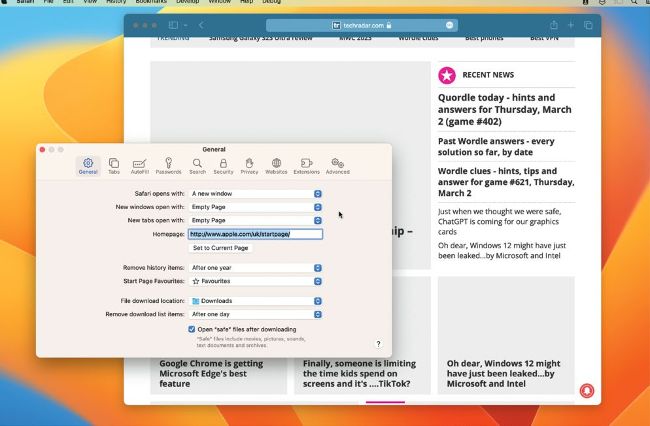Open the Extensions preferences pane
Screen dimensions: 650x426
click(306, 166)
